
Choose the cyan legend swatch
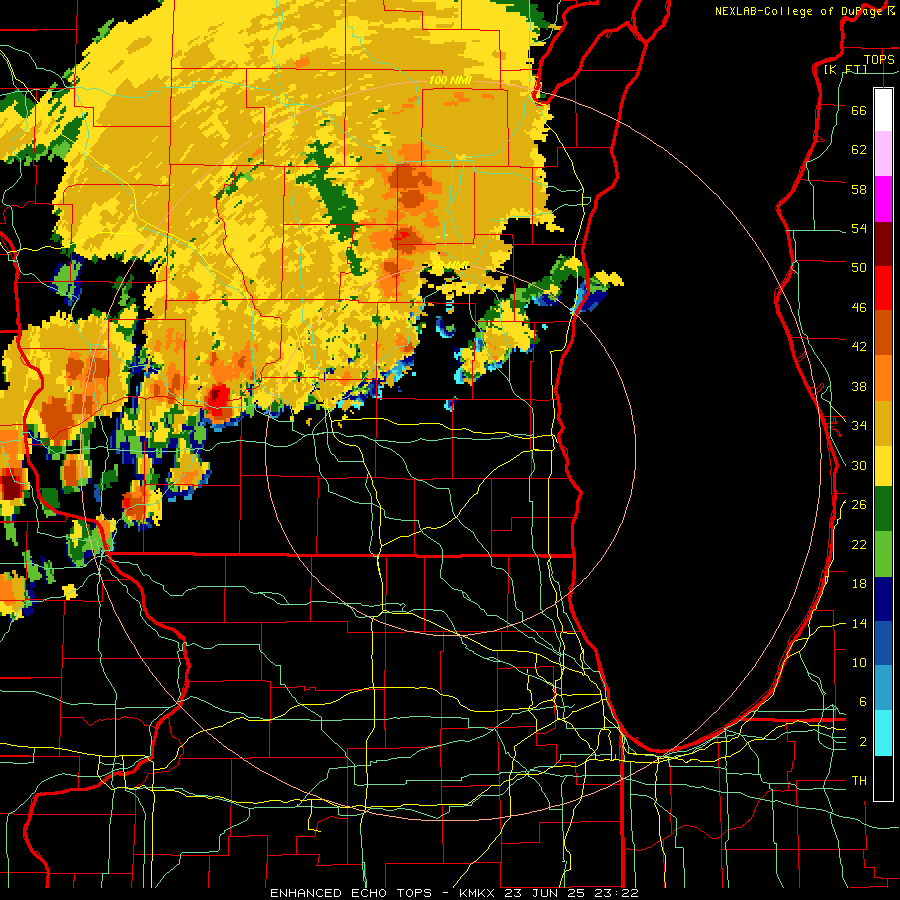[883, 732]
